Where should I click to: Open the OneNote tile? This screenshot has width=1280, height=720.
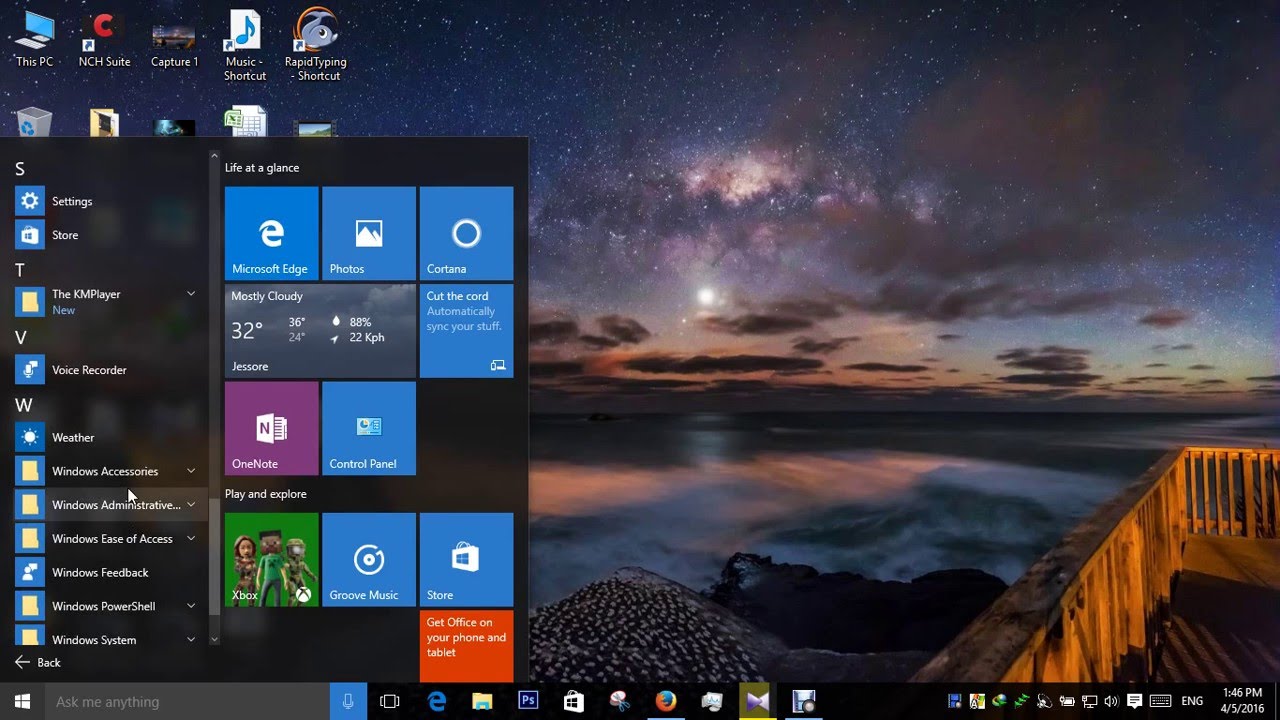coord(272,428)
